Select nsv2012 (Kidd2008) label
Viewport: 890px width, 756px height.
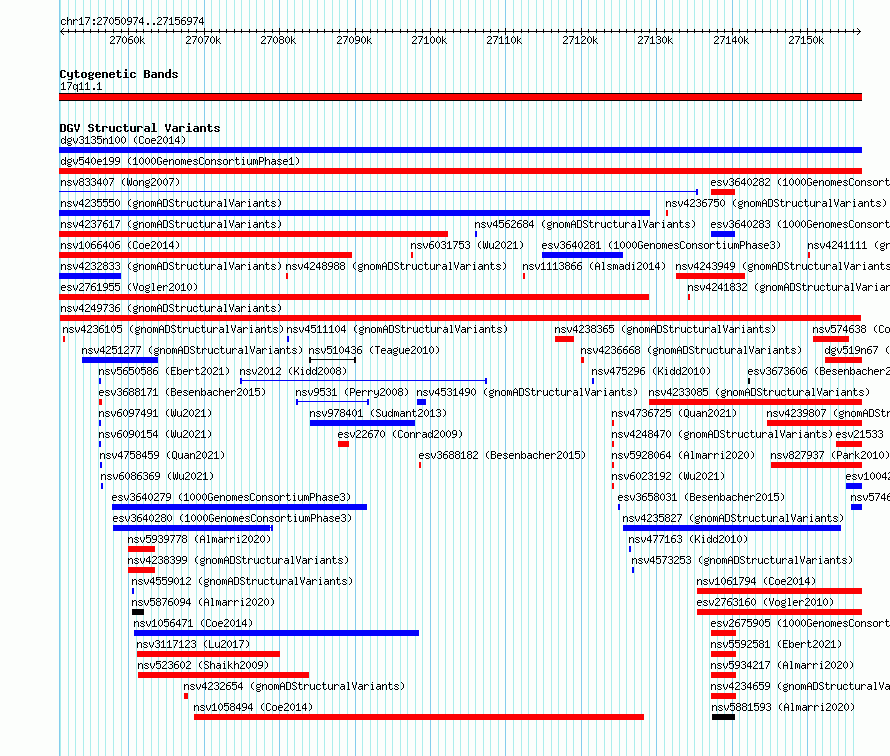coord(293,371)
